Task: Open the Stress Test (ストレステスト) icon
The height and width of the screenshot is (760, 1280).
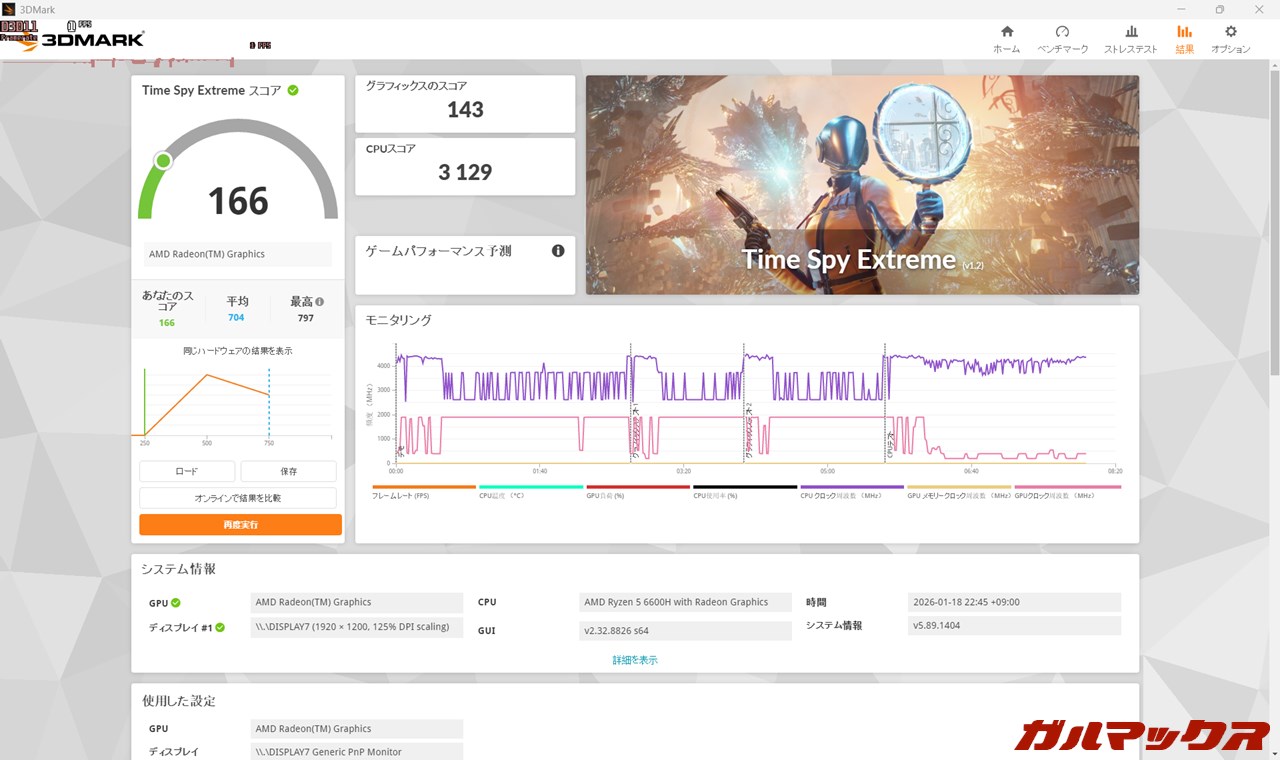Action: (1130, 32)
